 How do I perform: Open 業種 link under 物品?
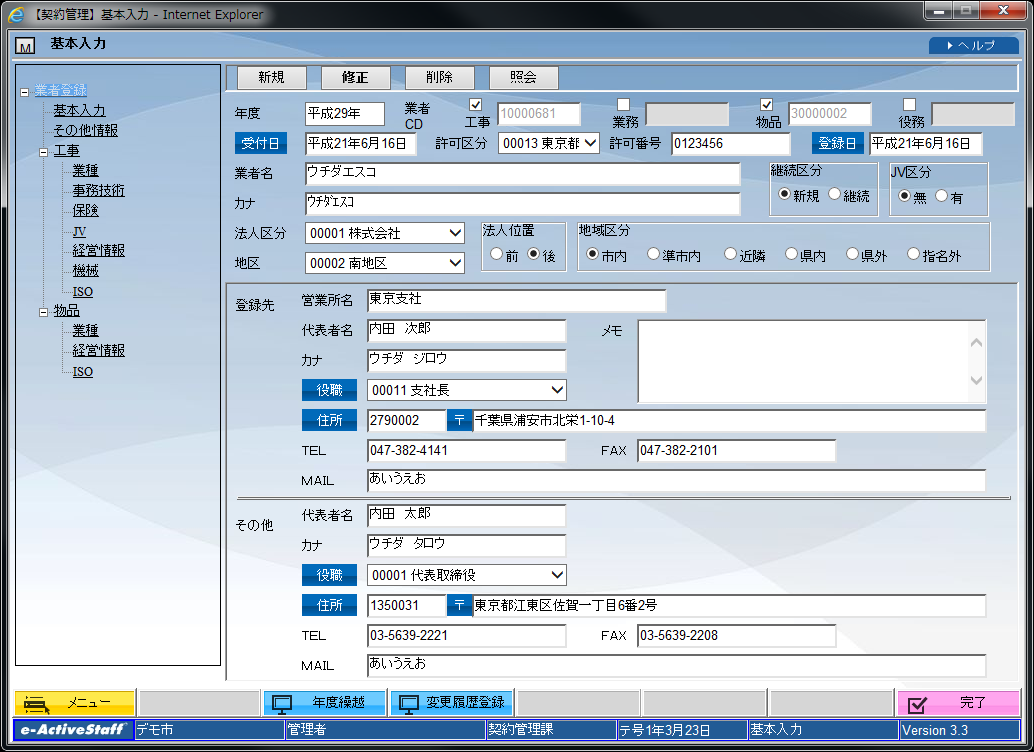[x=85, y=330]
